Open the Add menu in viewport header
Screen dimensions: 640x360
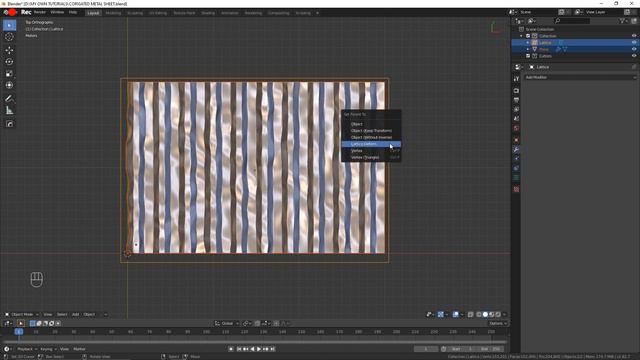point(76,315)
